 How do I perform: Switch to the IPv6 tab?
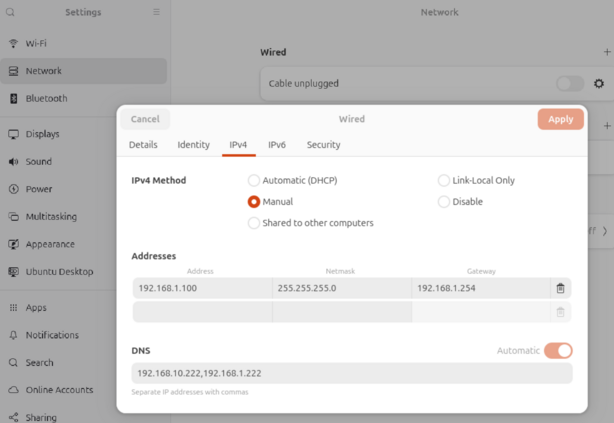277,145
